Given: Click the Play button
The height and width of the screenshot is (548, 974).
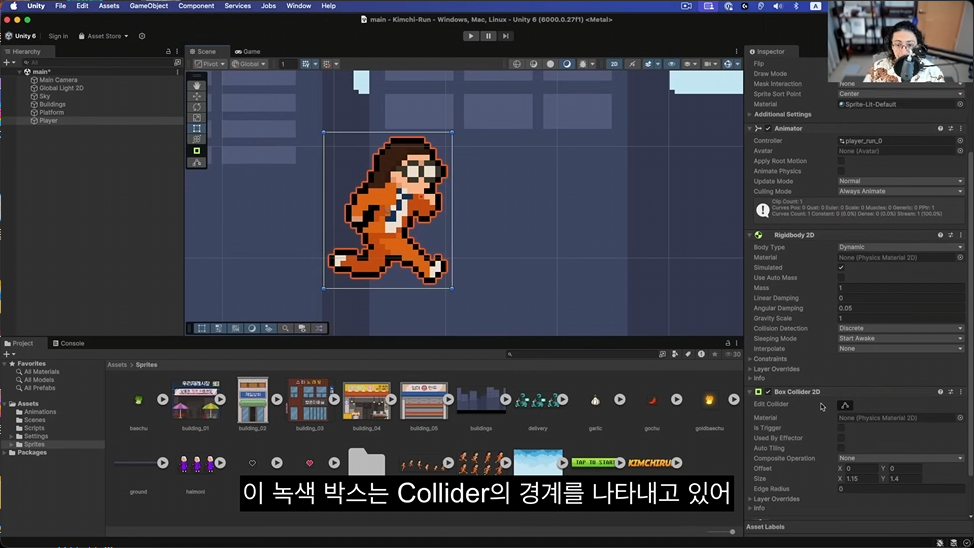Looking at the screenshot, I should (471, 36).
